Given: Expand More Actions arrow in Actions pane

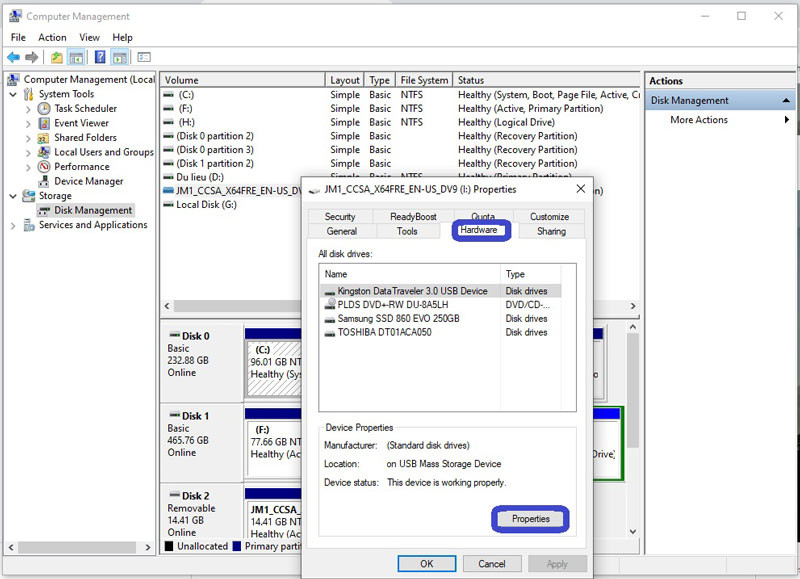Looking at the screenshot, I should tap(787, 120).
